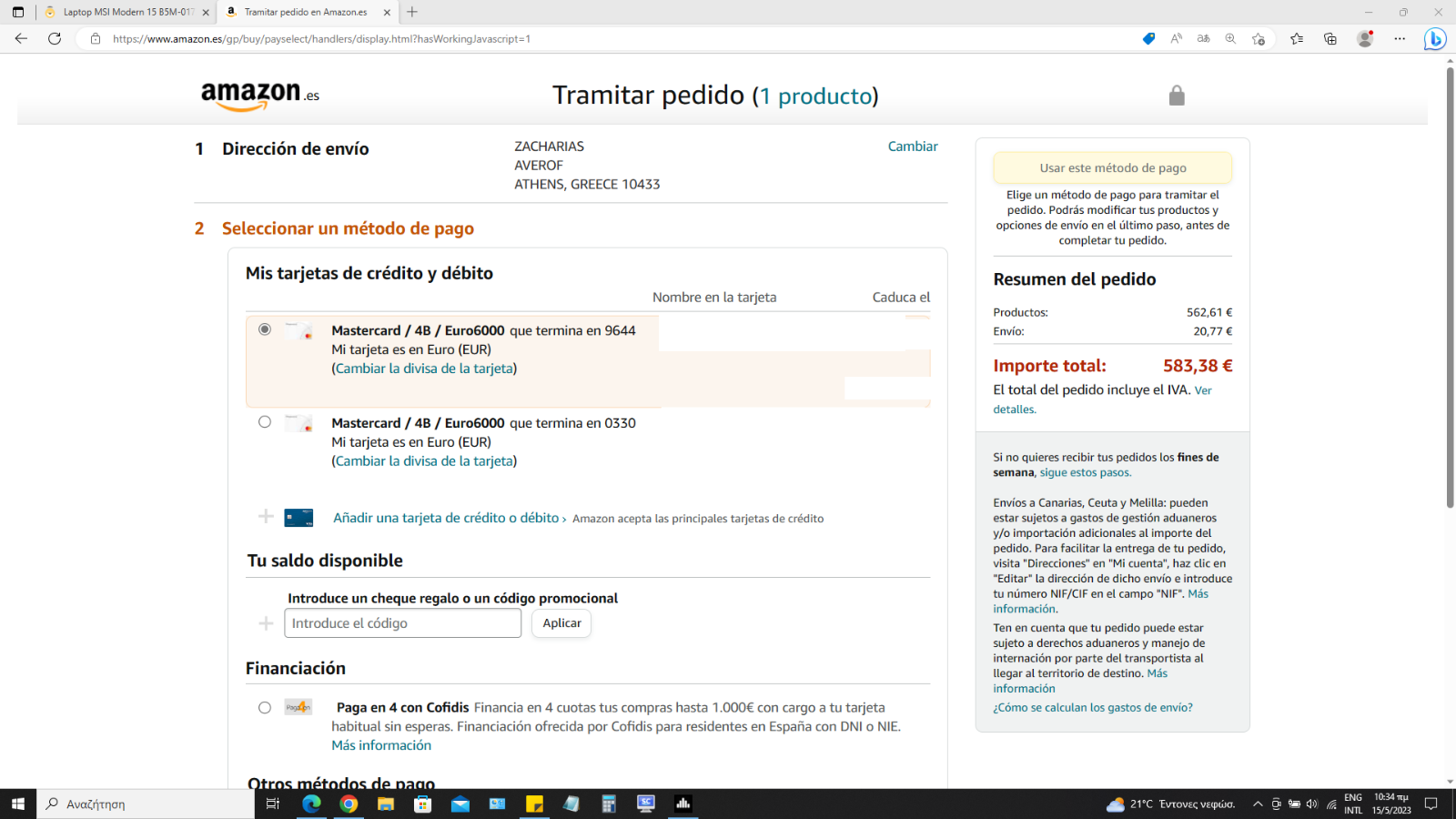
Task: Open Calculator from the taskbar
Action: click(609, 804)
